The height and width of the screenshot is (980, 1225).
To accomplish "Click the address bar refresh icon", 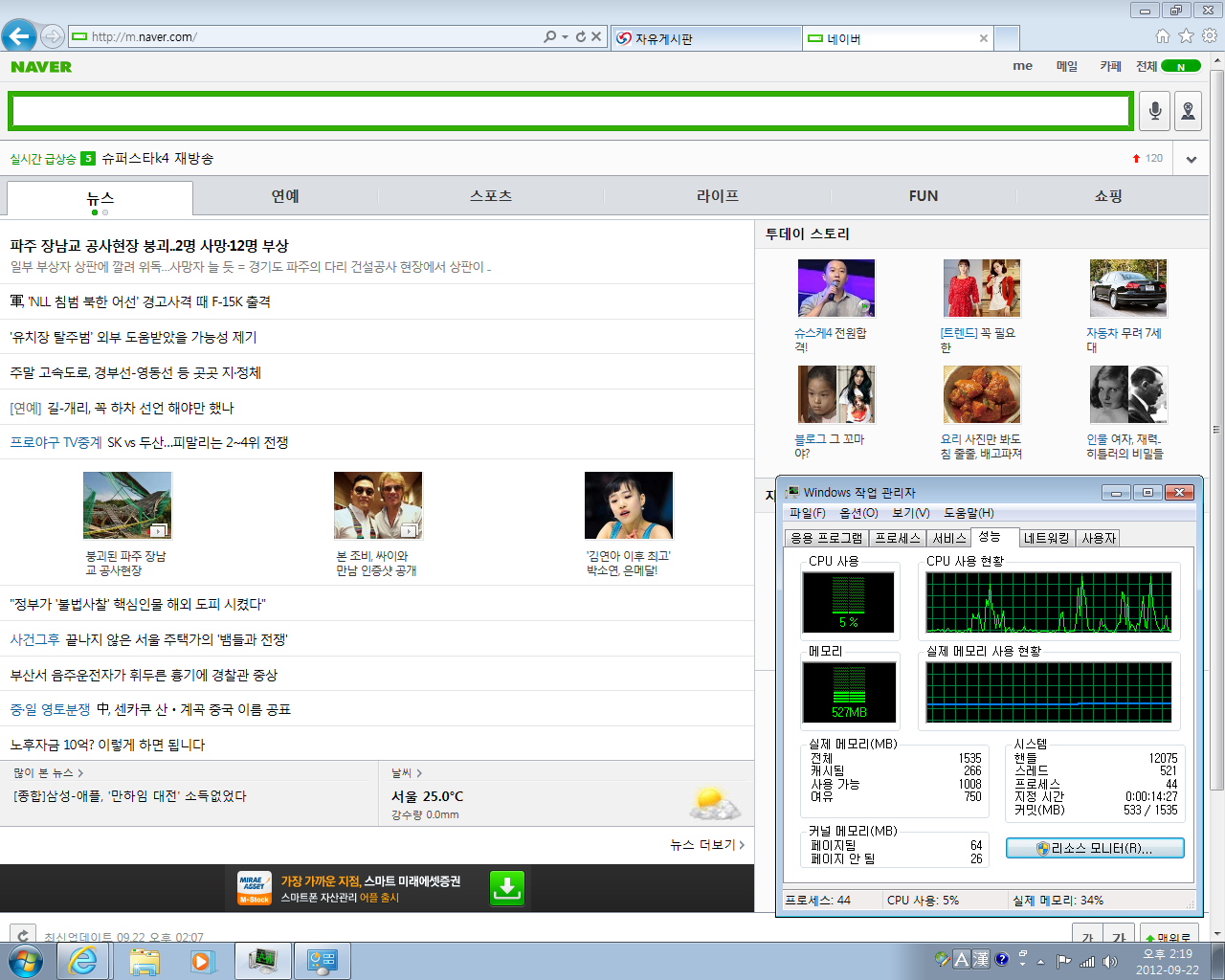I will (x=580, y=36).
